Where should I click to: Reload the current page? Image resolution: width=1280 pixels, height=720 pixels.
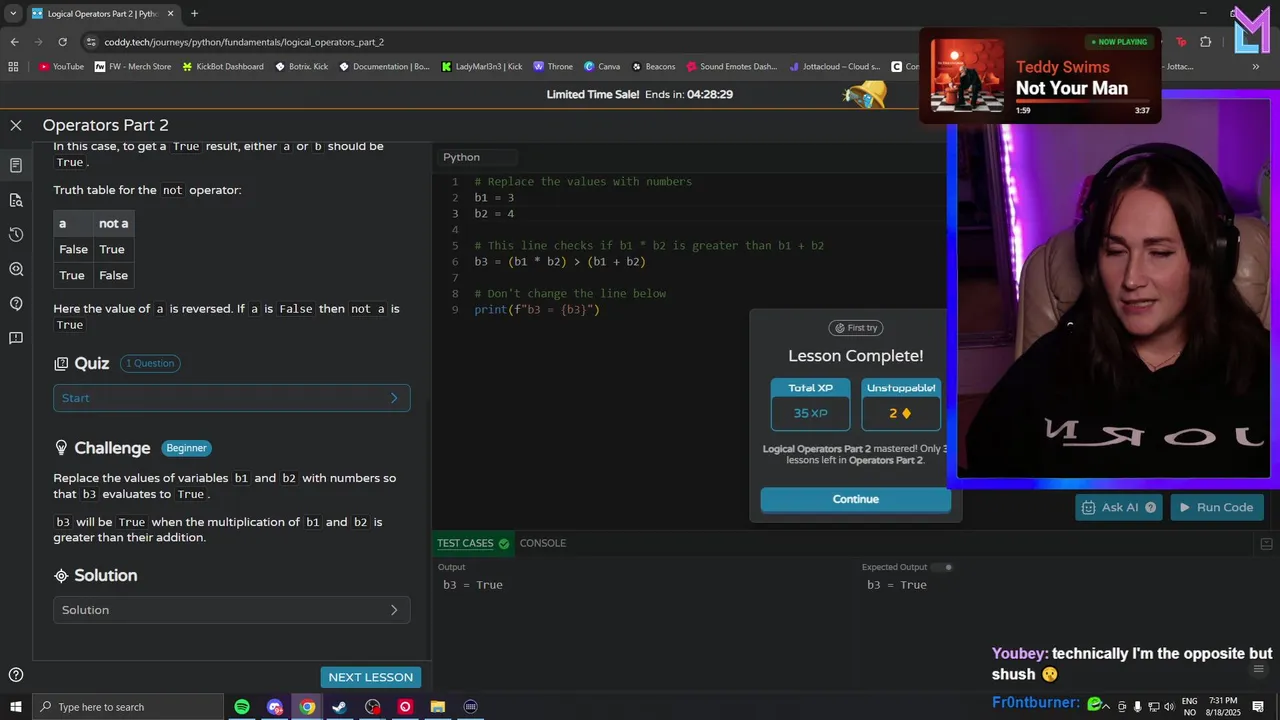pyautogui.click(x=62, y=42)
